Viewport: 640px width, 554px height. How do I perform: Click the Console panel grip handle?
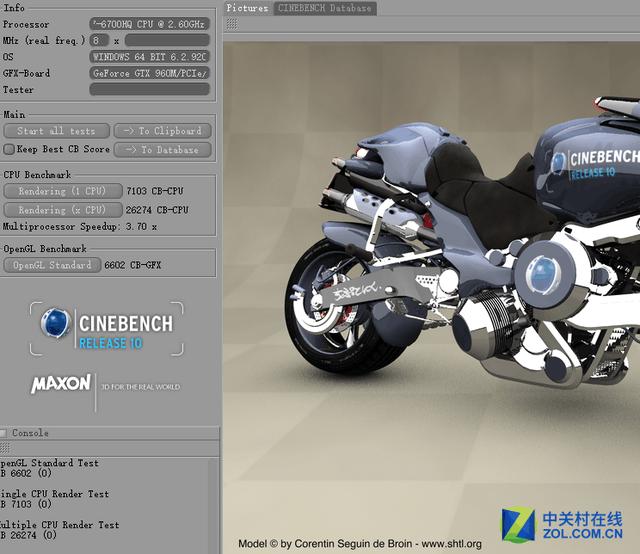(4, 448)
